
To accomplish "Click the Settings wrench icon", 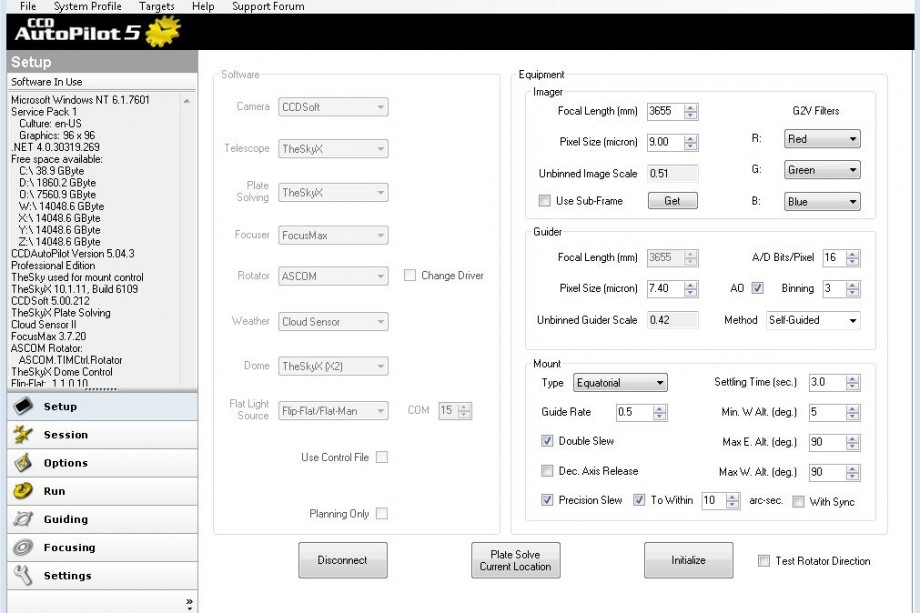I will coord(23,575).
